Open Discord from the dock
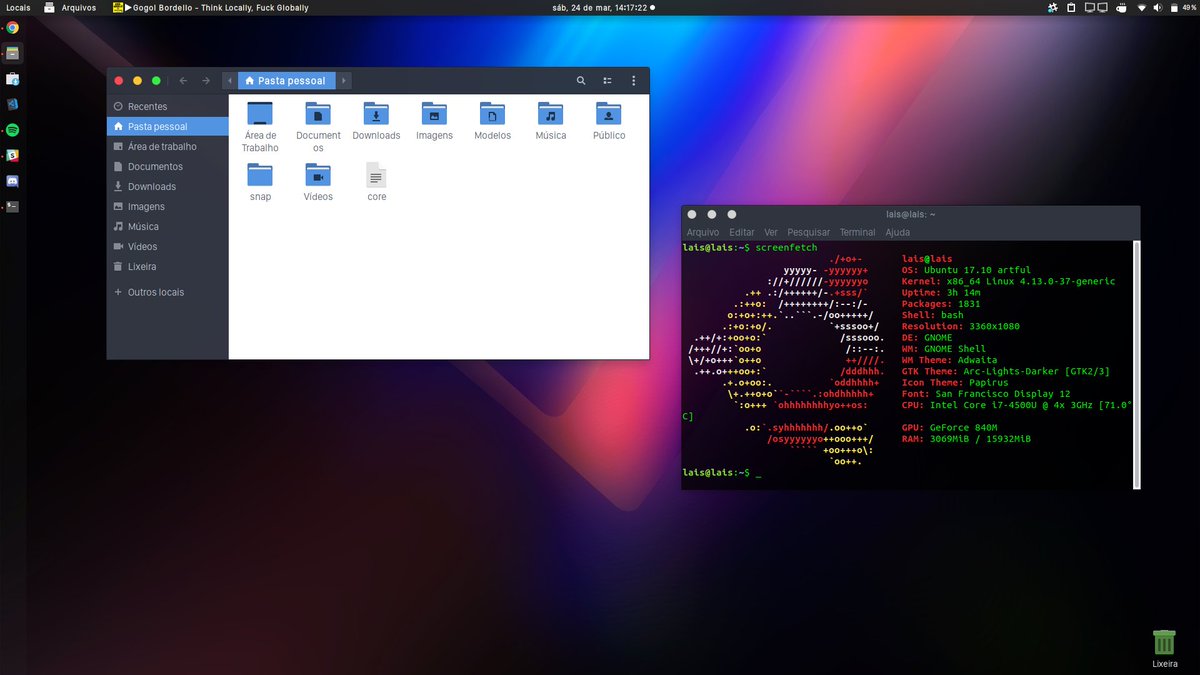Viewport: 1200px width, 675px height. tap(13, 181)
